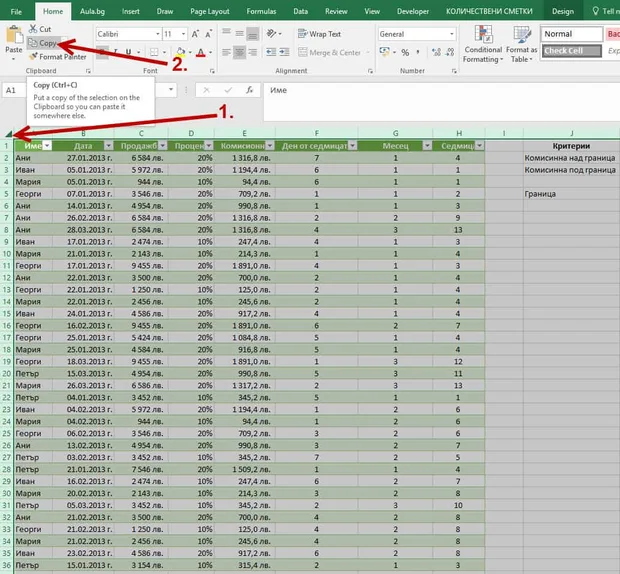This screenshot has height=574, width=620.
Task: Activate the Format Painter brush
Action: click(x=58, y=57)
